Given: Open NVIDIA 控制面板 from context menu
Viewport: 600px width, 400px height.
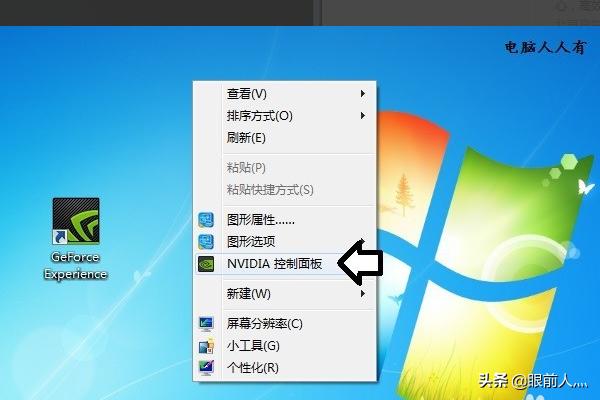Looking at the screenshot, I should pos(284,264).
